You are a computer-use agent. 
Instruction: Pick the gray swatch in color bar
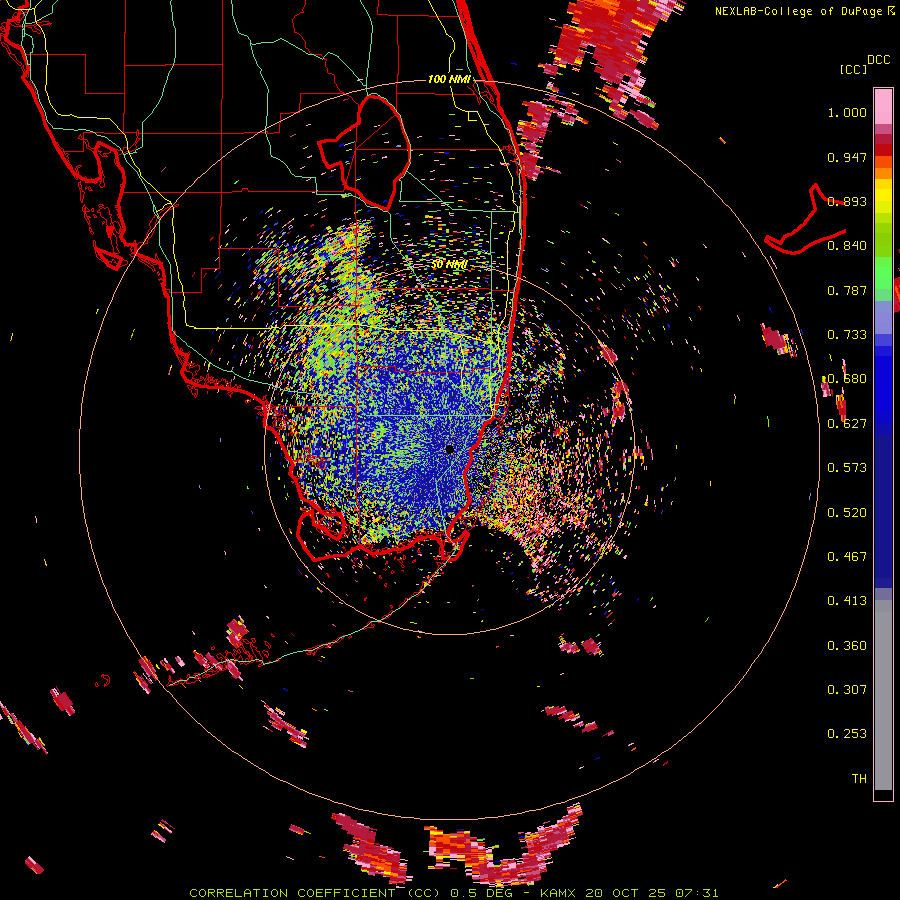(x=883, y=695)
